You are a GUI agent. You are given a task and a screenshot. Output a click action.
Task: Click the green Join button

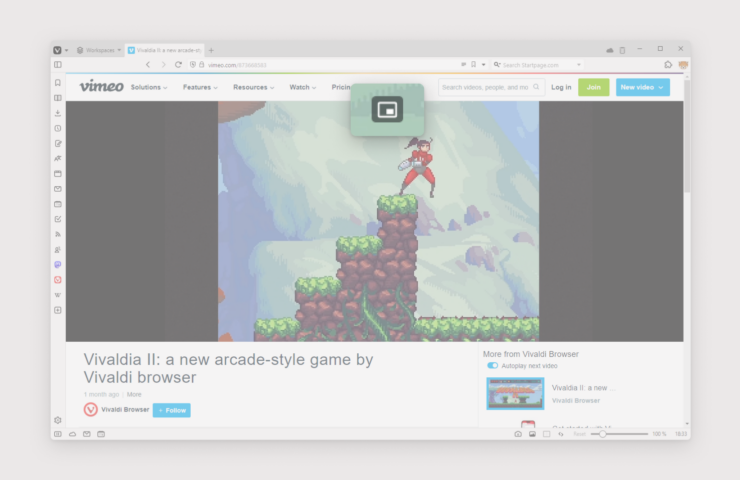click(x=593, y=87)
